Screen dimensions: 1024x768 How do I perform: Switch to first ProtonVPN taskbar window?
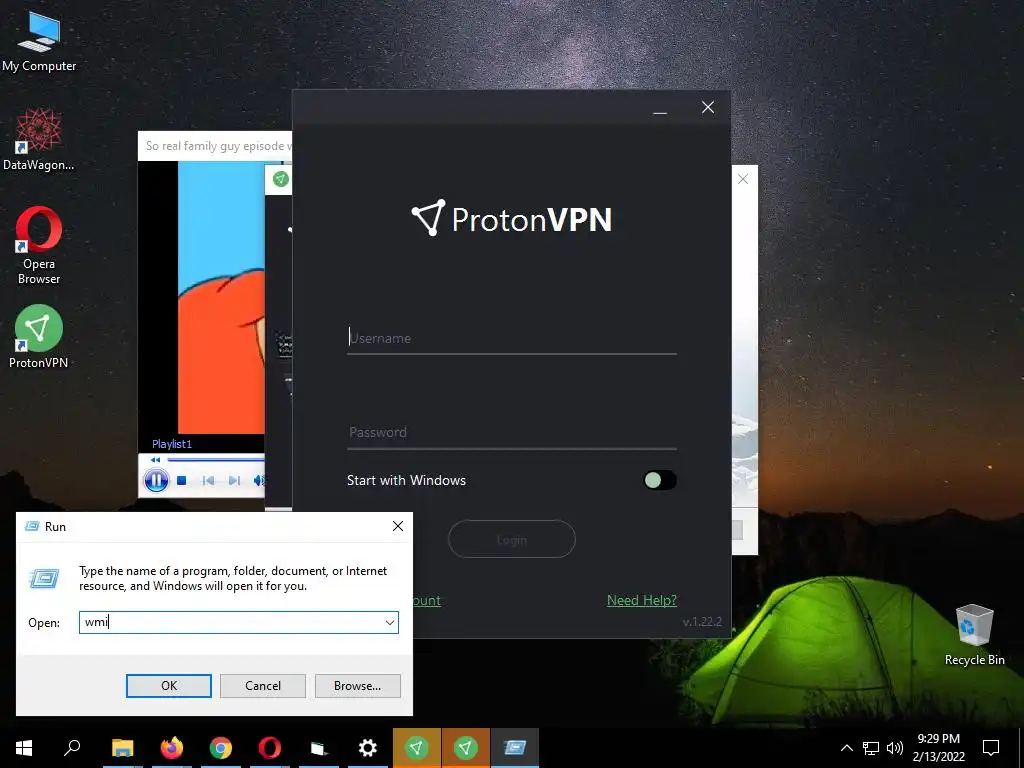(x=417, y=748)
